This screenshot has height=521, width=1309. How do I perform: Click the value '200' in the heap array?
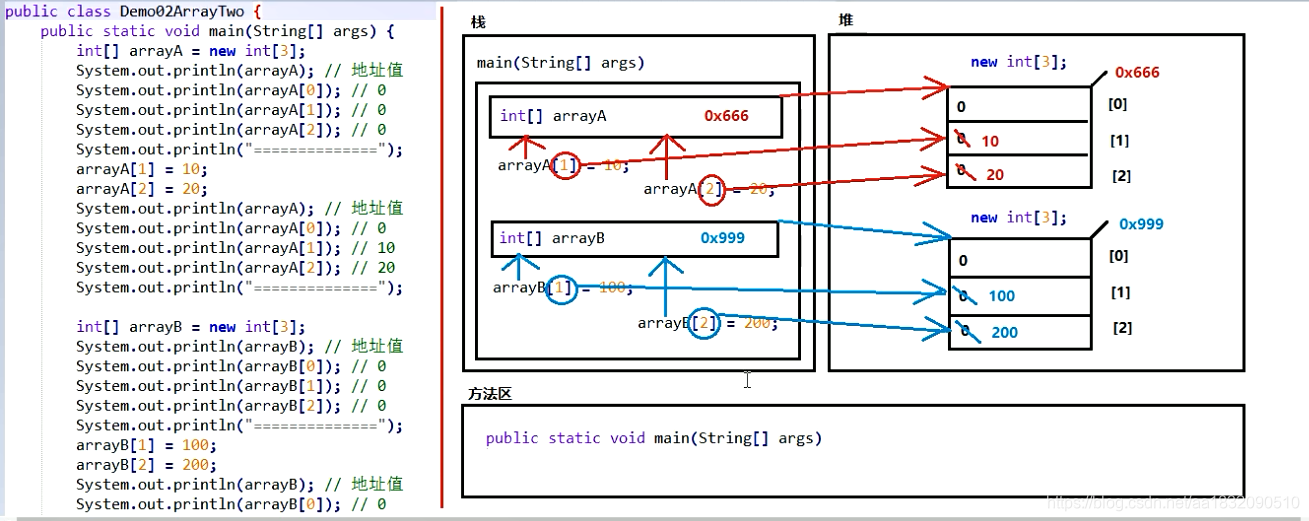click(x=1005, y=332)
